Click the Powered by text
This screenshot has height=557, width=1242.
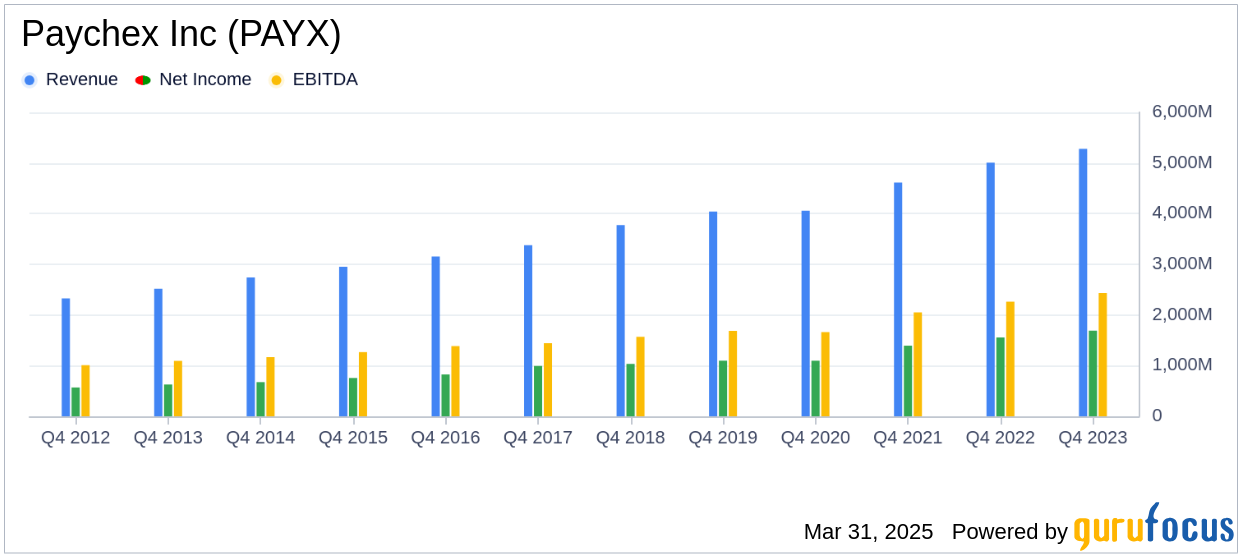click(x=1010, y=532)
